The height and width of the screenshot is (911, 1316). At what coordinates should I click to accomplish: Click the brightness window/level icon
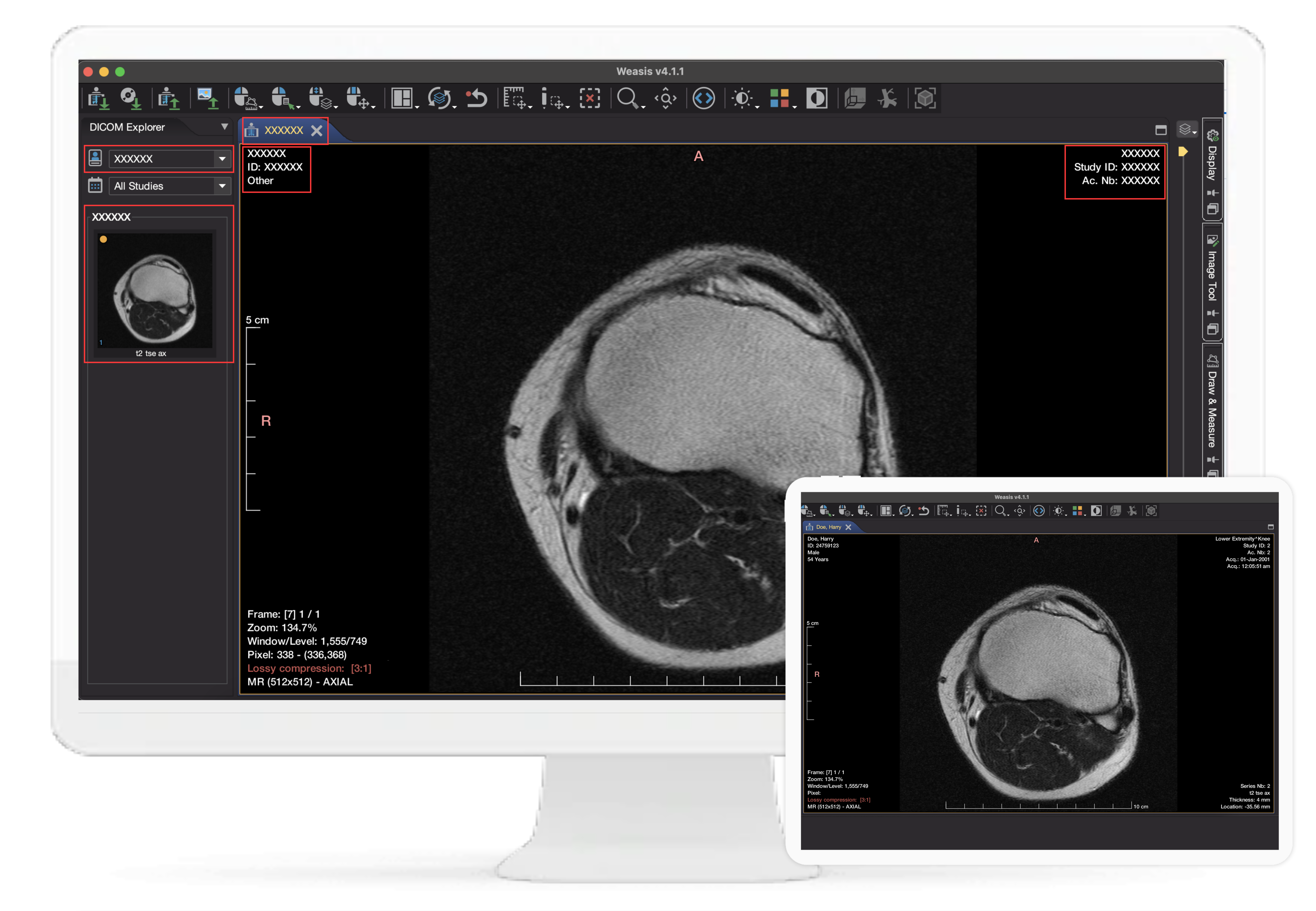coord(742,99)
